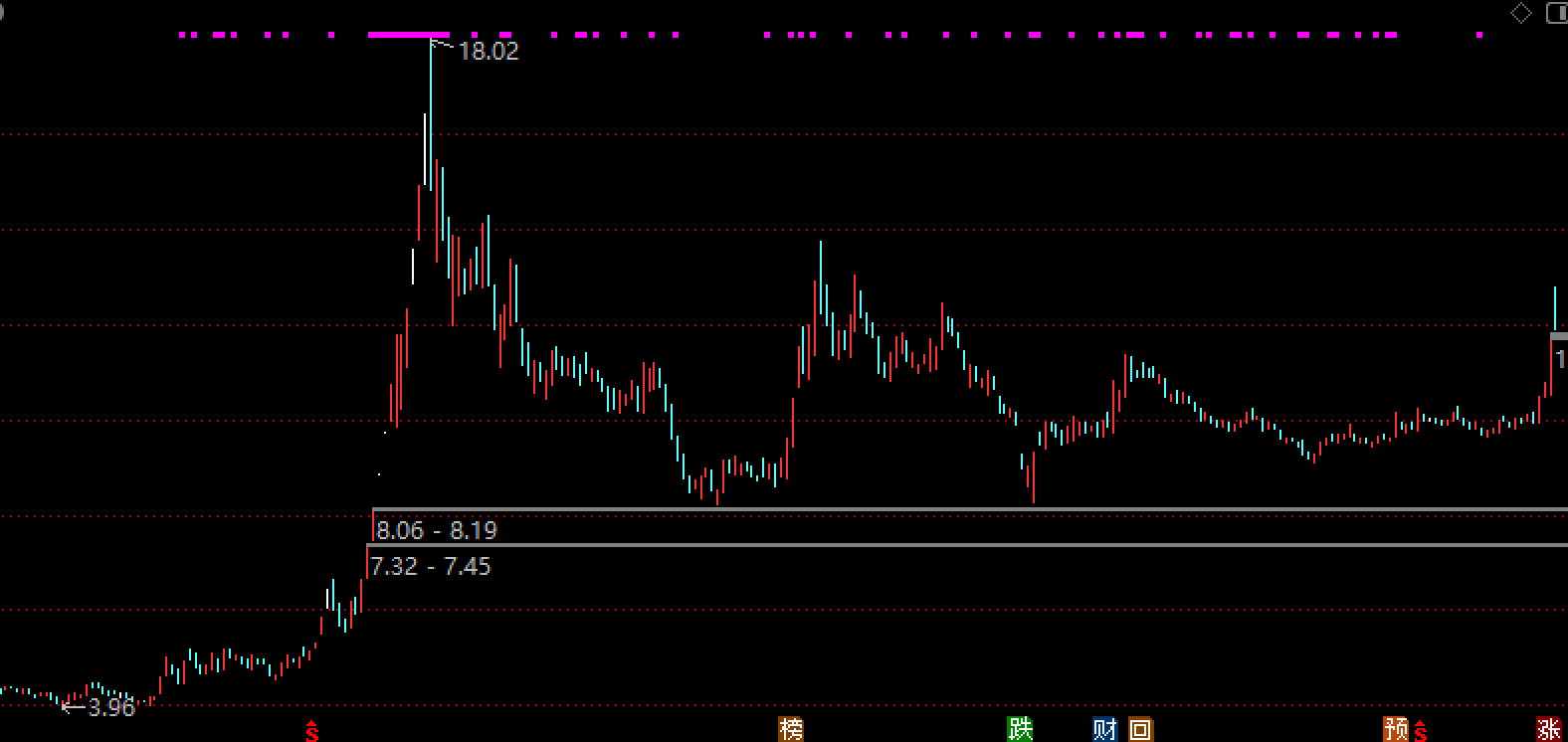1568x742 pixels.
Task: Click the green 跌 decline marker
Action: click(1020, 729)
